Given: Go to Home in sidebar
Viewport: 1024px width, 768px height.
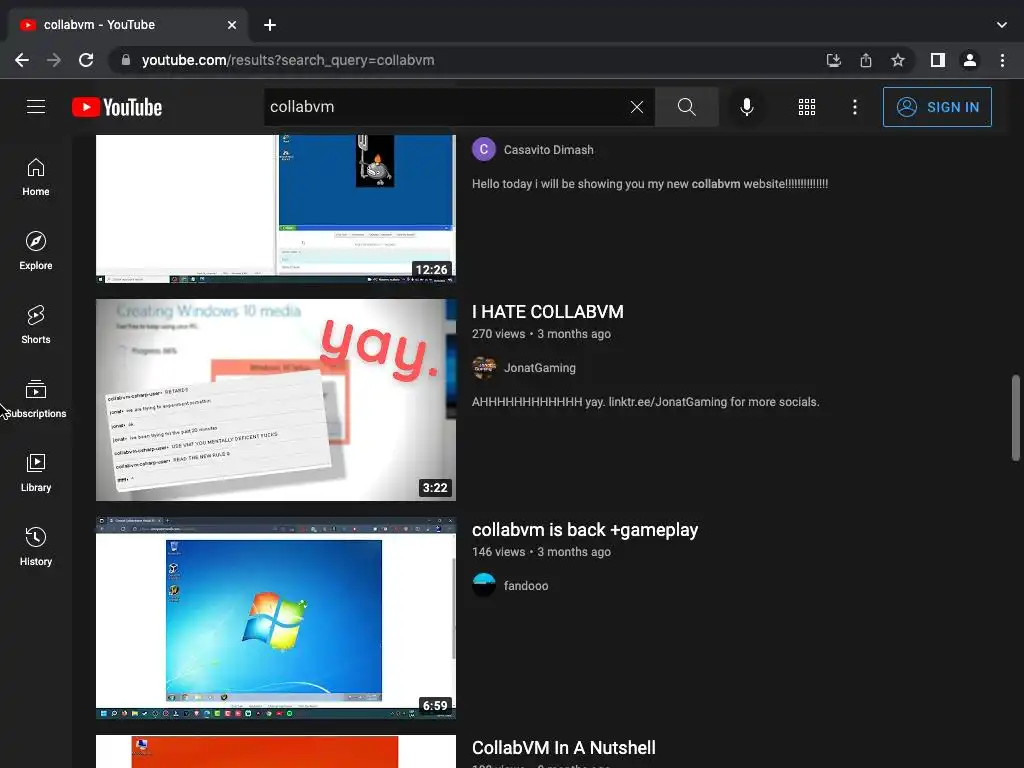Looking at the screenshot, I should (x=36, y=177).
